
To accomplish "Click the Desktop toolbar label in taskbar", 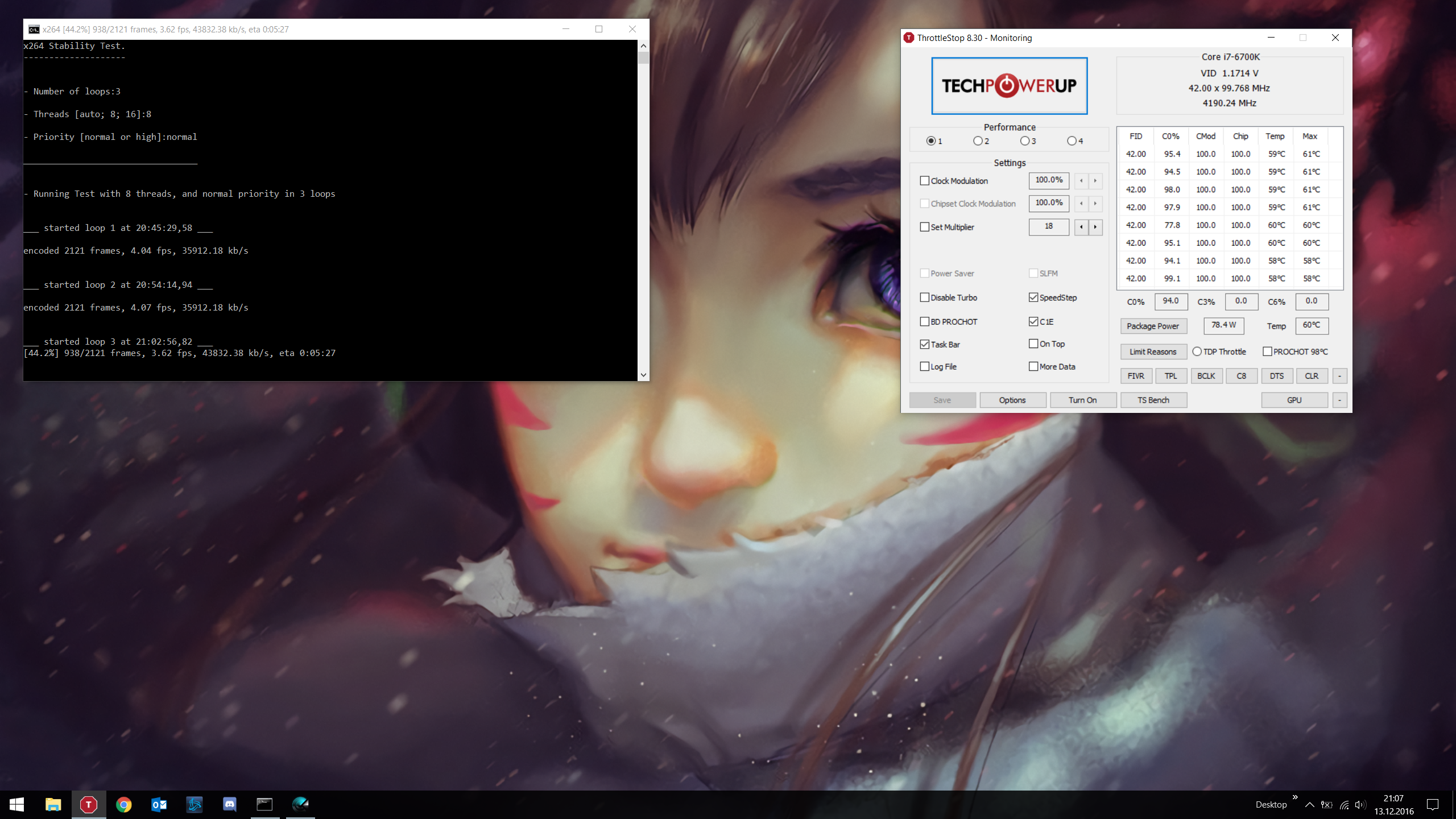I will click(1271, 805).
